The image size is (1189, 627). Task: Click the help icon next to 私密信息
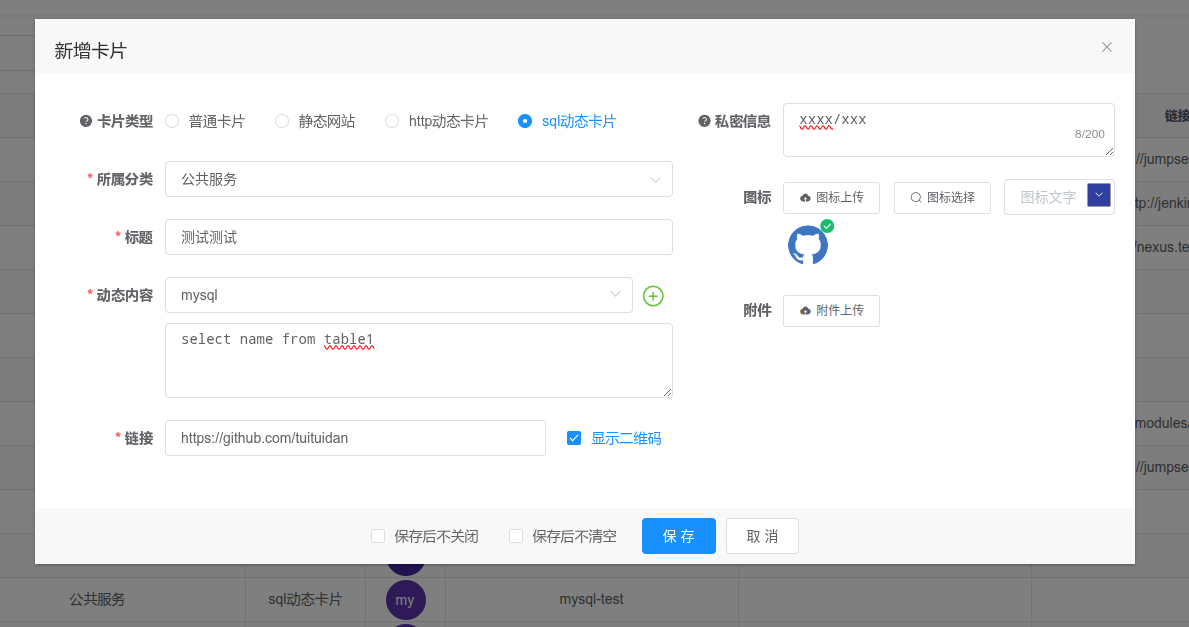coord(703,121)
